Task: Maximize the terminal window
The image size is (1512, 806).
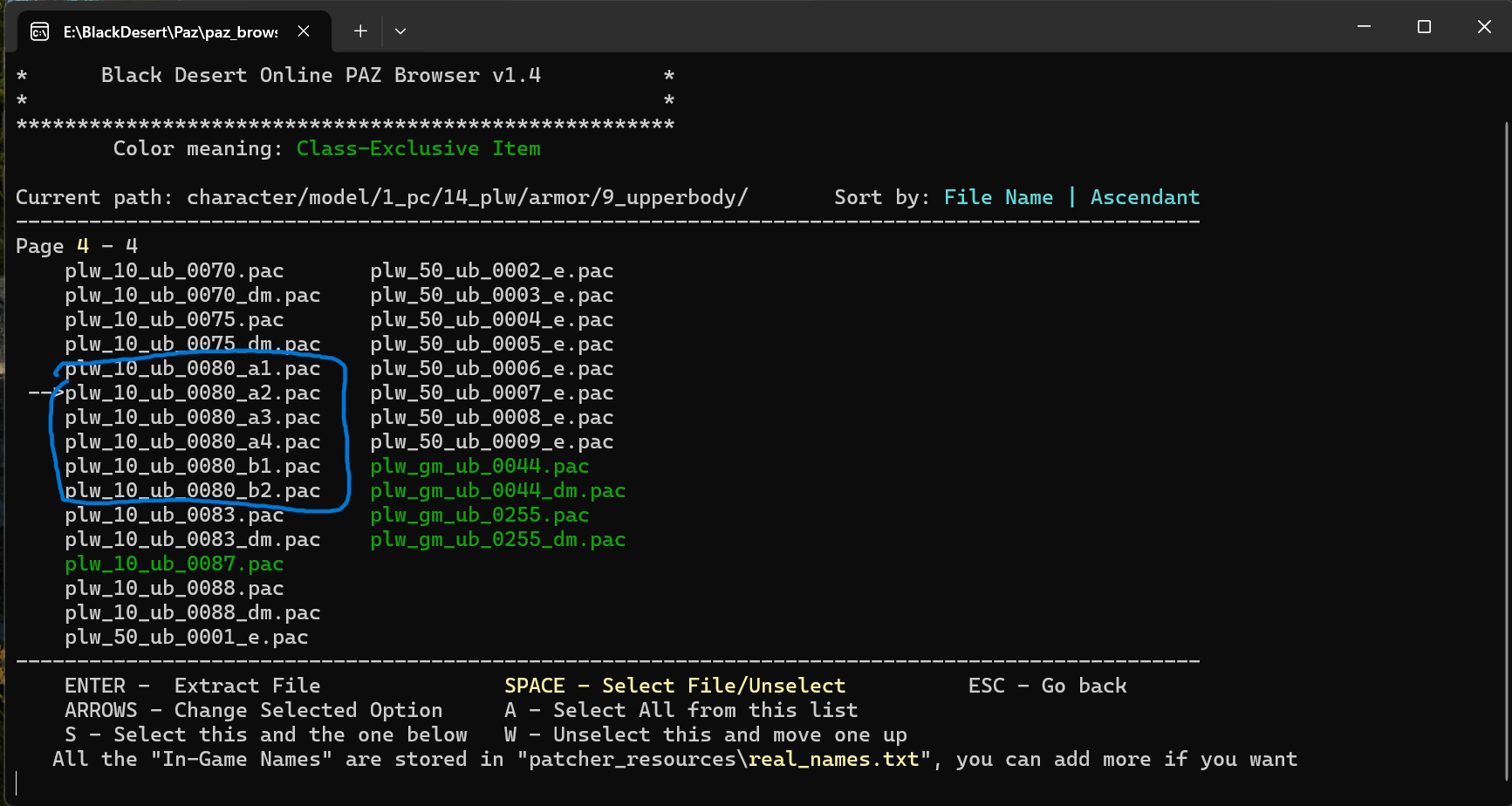Action: pyautogui.click(x=1424, y=27)
